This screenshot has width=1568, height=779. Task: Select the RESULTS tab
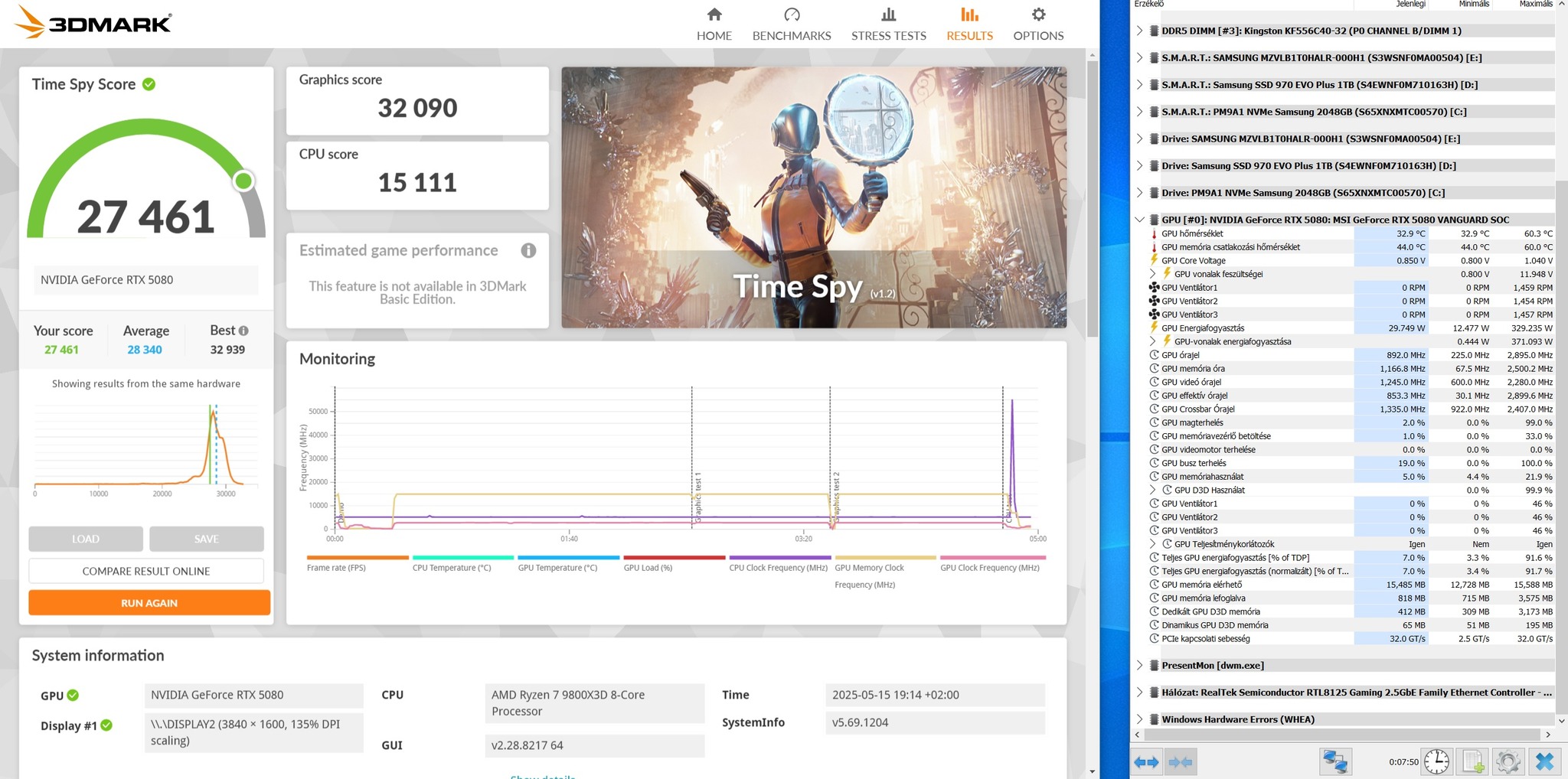point(969,24)
